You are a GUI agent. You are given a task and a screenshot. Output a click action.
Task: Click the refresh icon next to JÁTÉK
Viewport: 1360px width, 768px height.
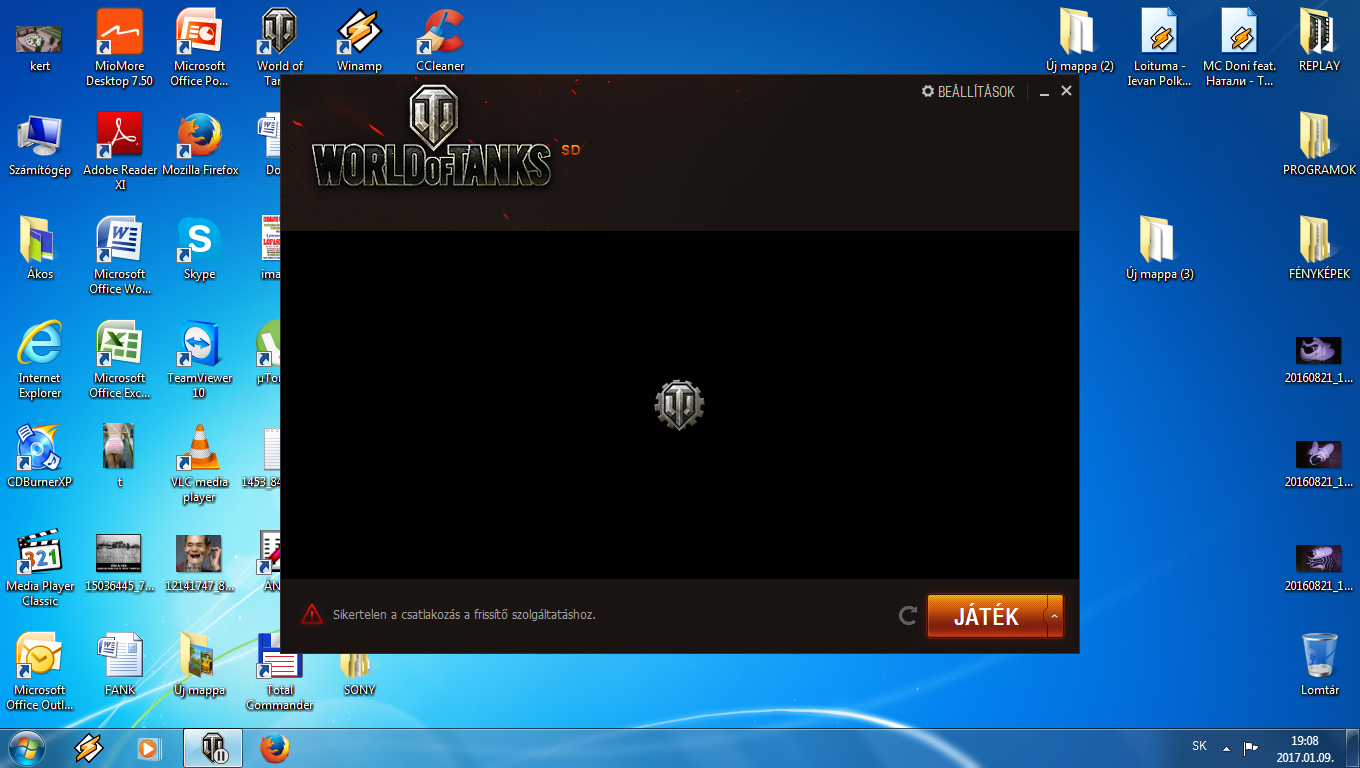(908, 616)
